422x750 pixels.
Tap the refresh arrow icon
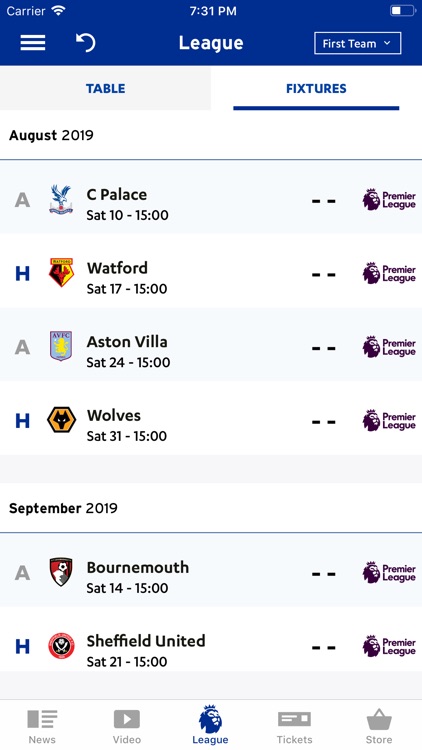[x=86, y=43]
